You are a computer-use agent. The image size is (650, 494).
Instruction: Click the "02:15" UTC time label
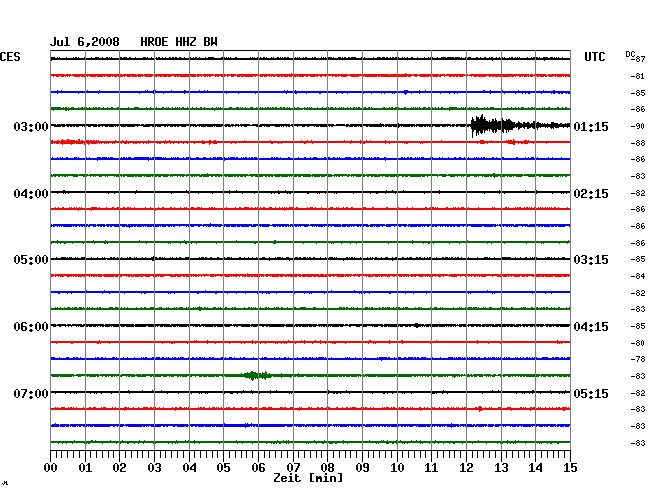(591, 194)
